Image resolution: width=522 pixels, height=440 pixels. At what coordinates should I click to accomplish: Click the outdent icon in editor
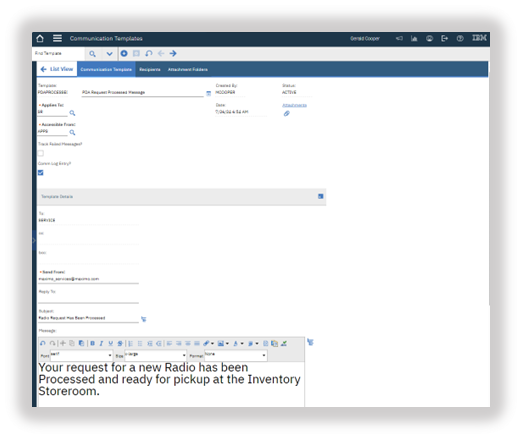coord(159,343)
